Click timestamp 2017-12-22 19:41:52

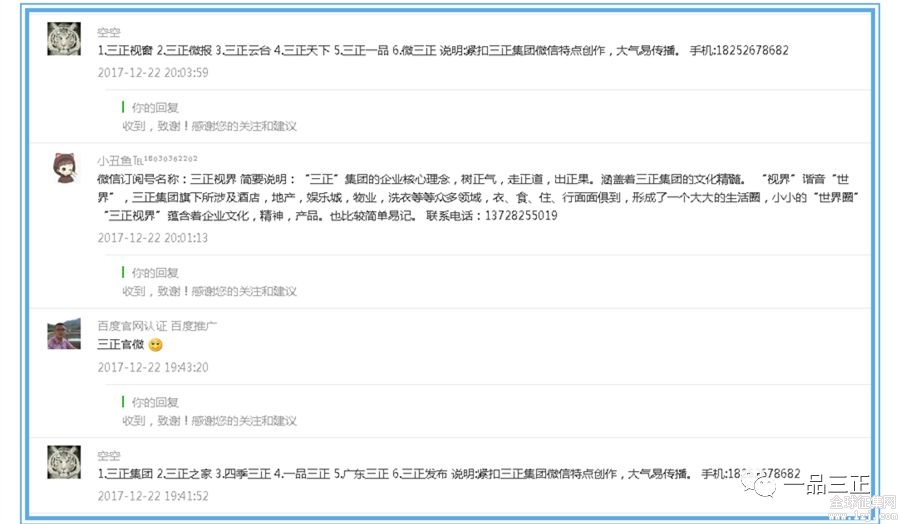point(153,496)
